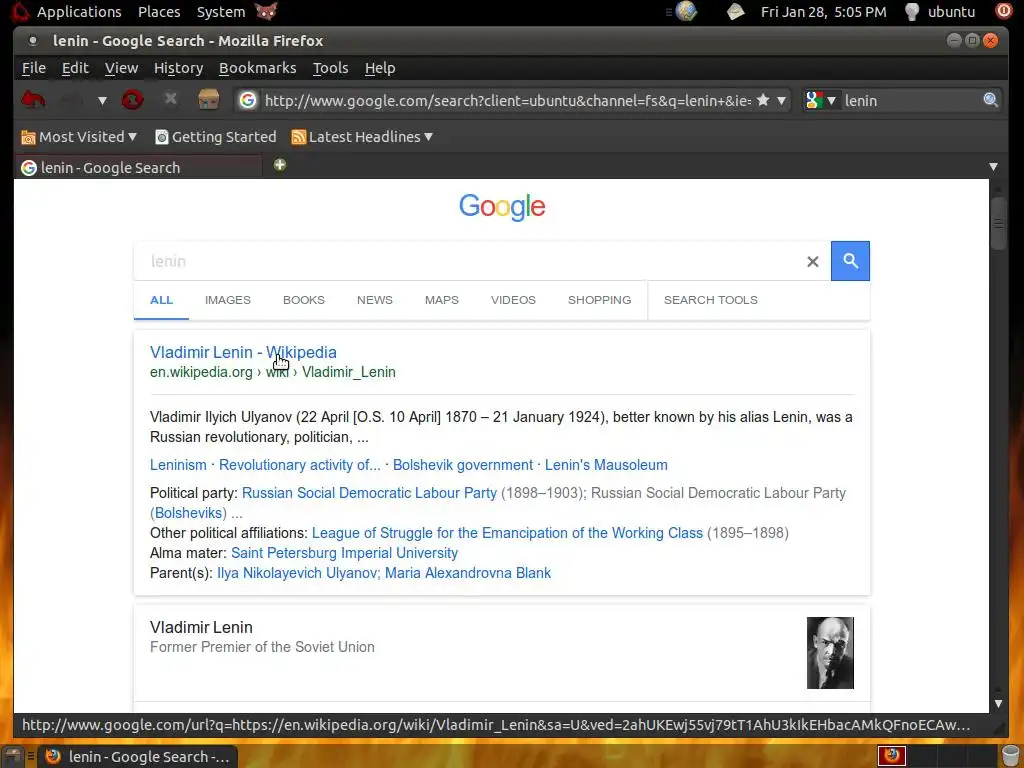
Task: Open the Bookmarks menu
Action: (257, 68)
